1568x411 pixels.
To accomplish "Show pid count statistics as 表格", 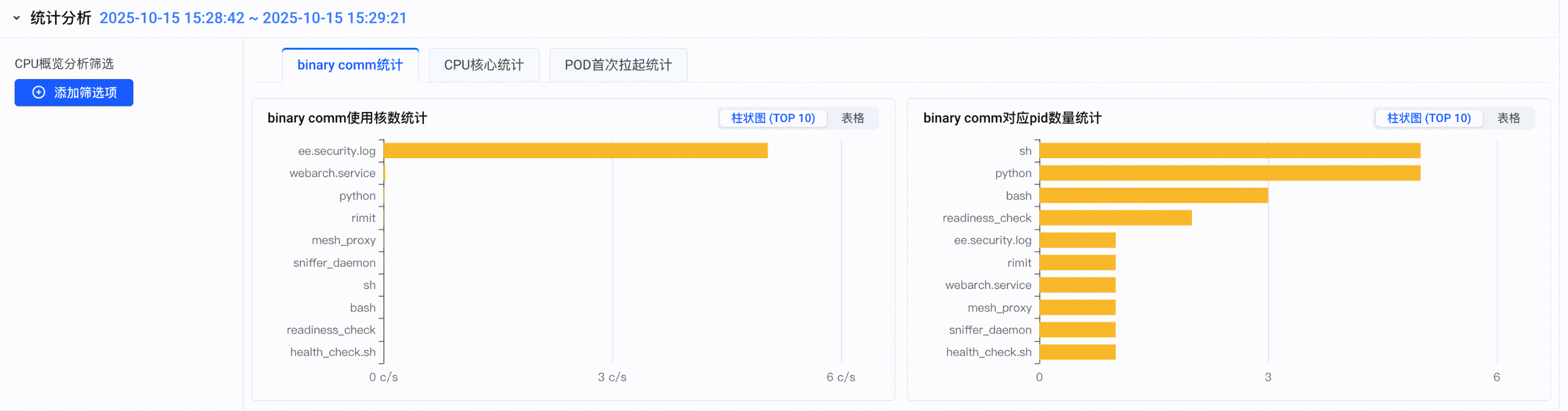I will click(1508, 118).
